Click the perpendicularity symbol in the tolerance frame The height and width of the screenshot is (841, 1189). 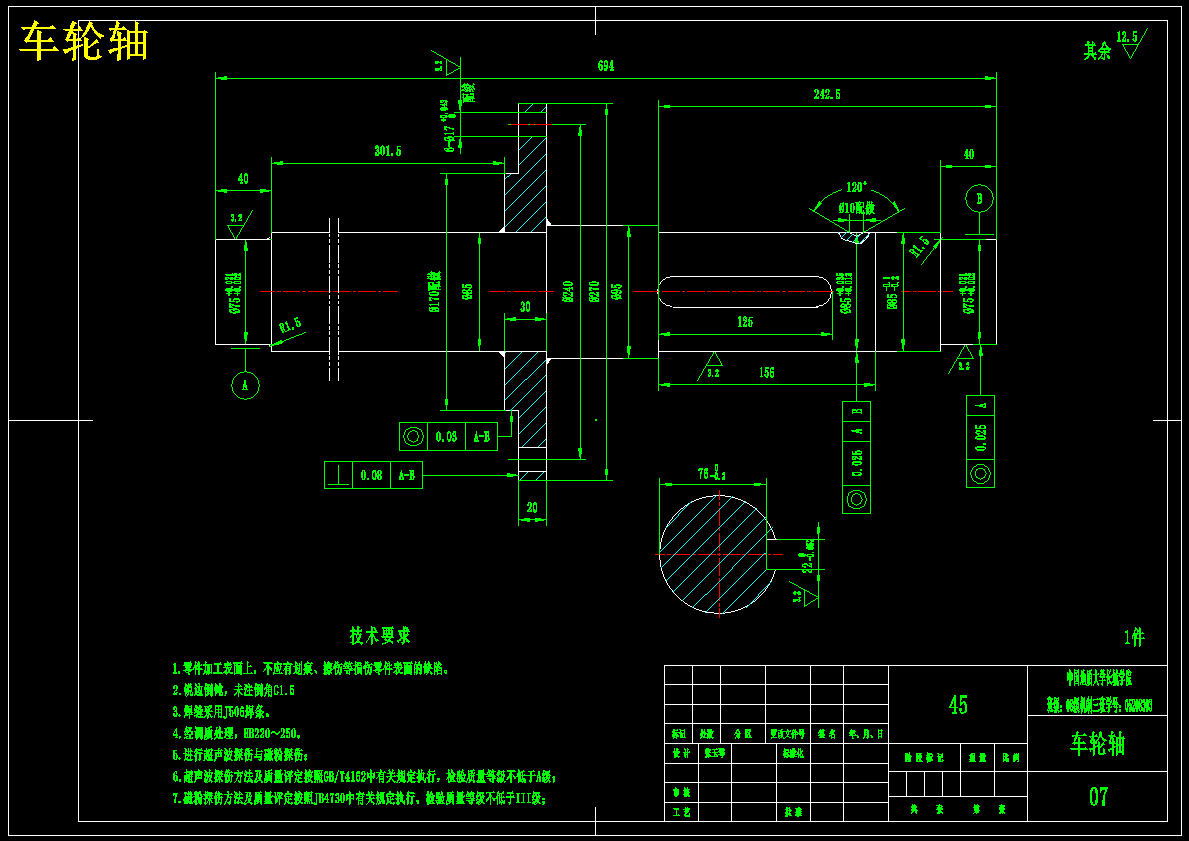tap(338, 475)
